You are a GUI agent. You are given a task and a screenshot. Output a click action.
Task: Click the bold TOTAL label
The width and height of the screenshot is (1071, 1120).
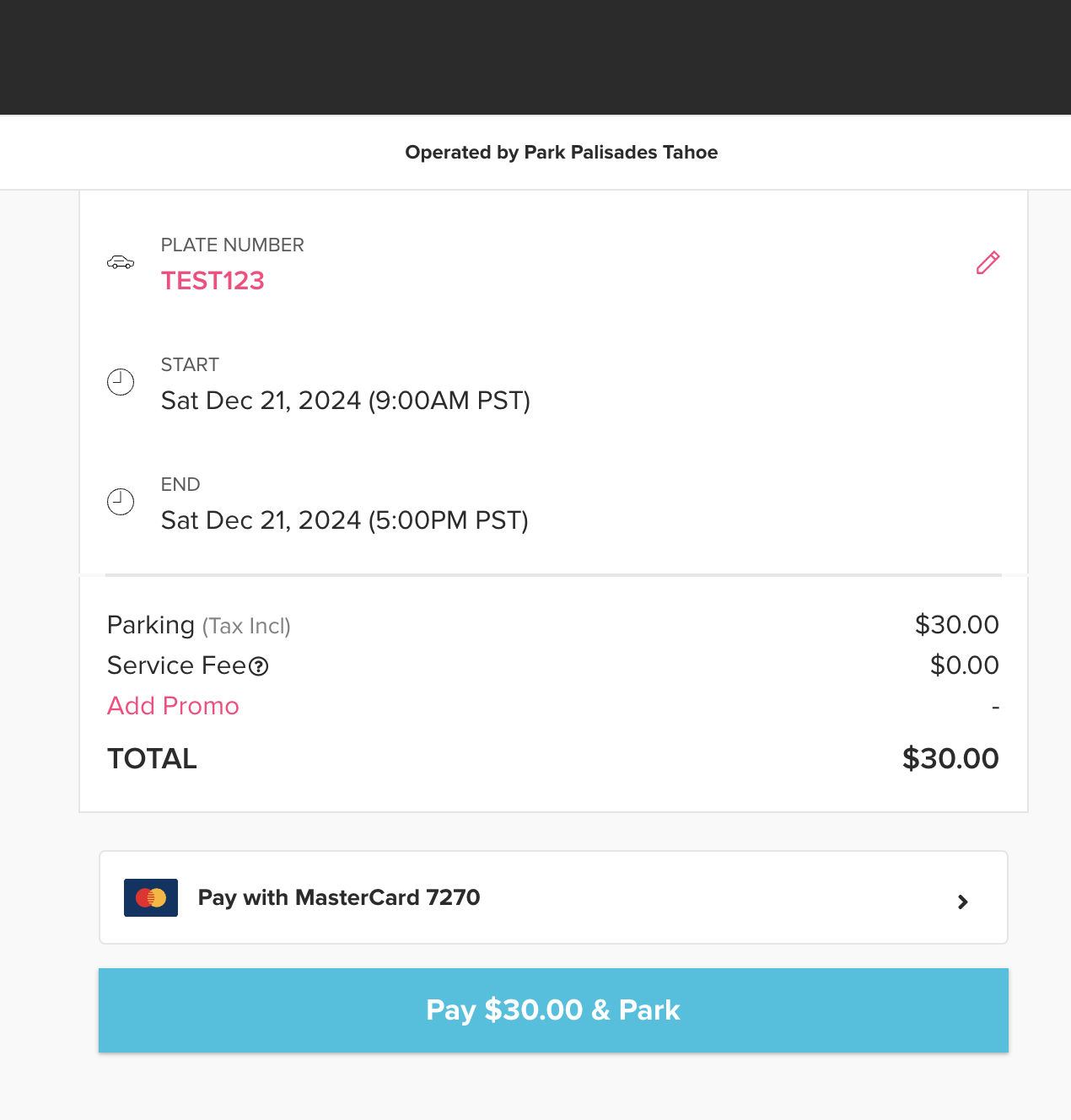click(152, 759)
